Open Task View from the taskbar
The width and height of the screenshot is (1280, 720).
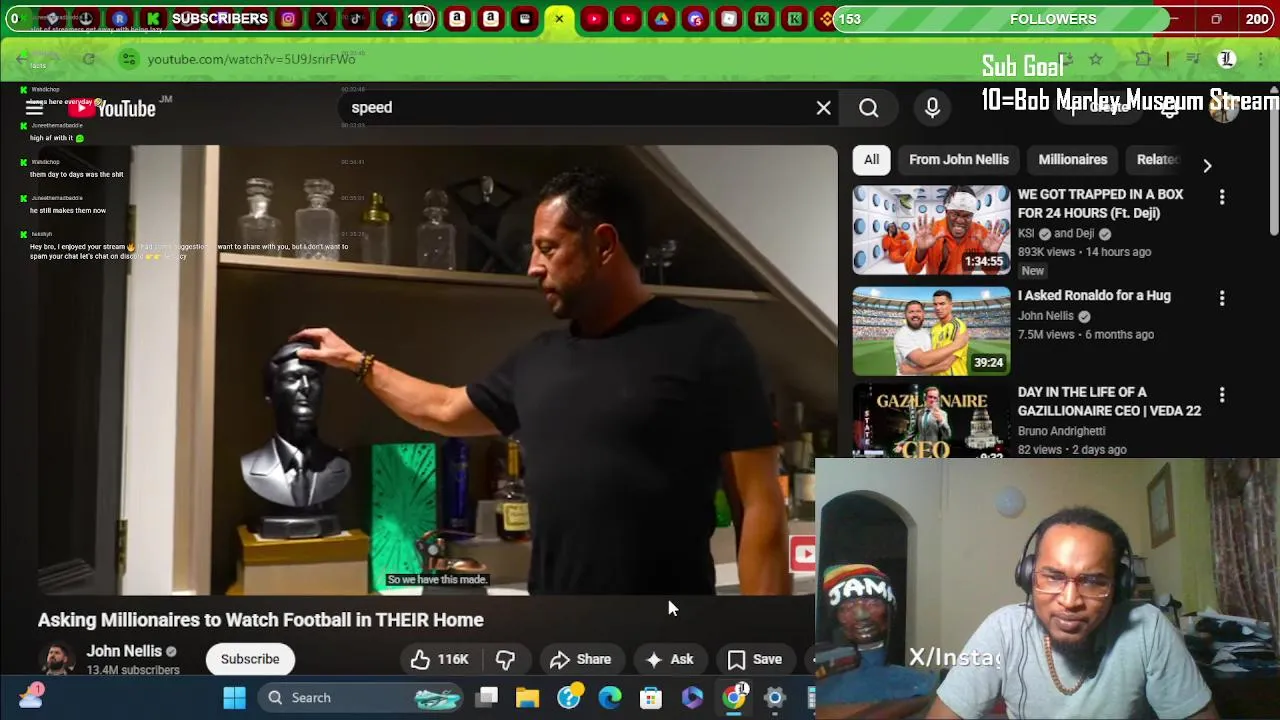[487, 698]
